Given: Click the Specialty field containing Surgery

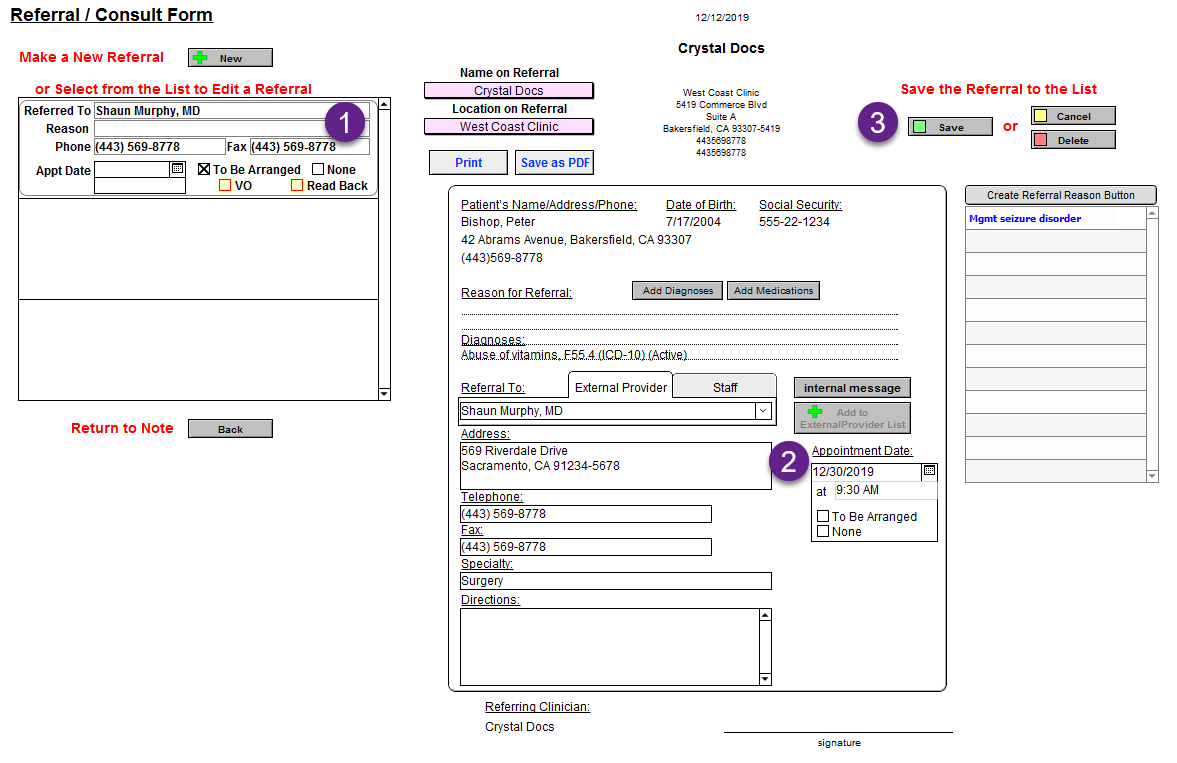Looking at the screenshot, I should point(615,581).
